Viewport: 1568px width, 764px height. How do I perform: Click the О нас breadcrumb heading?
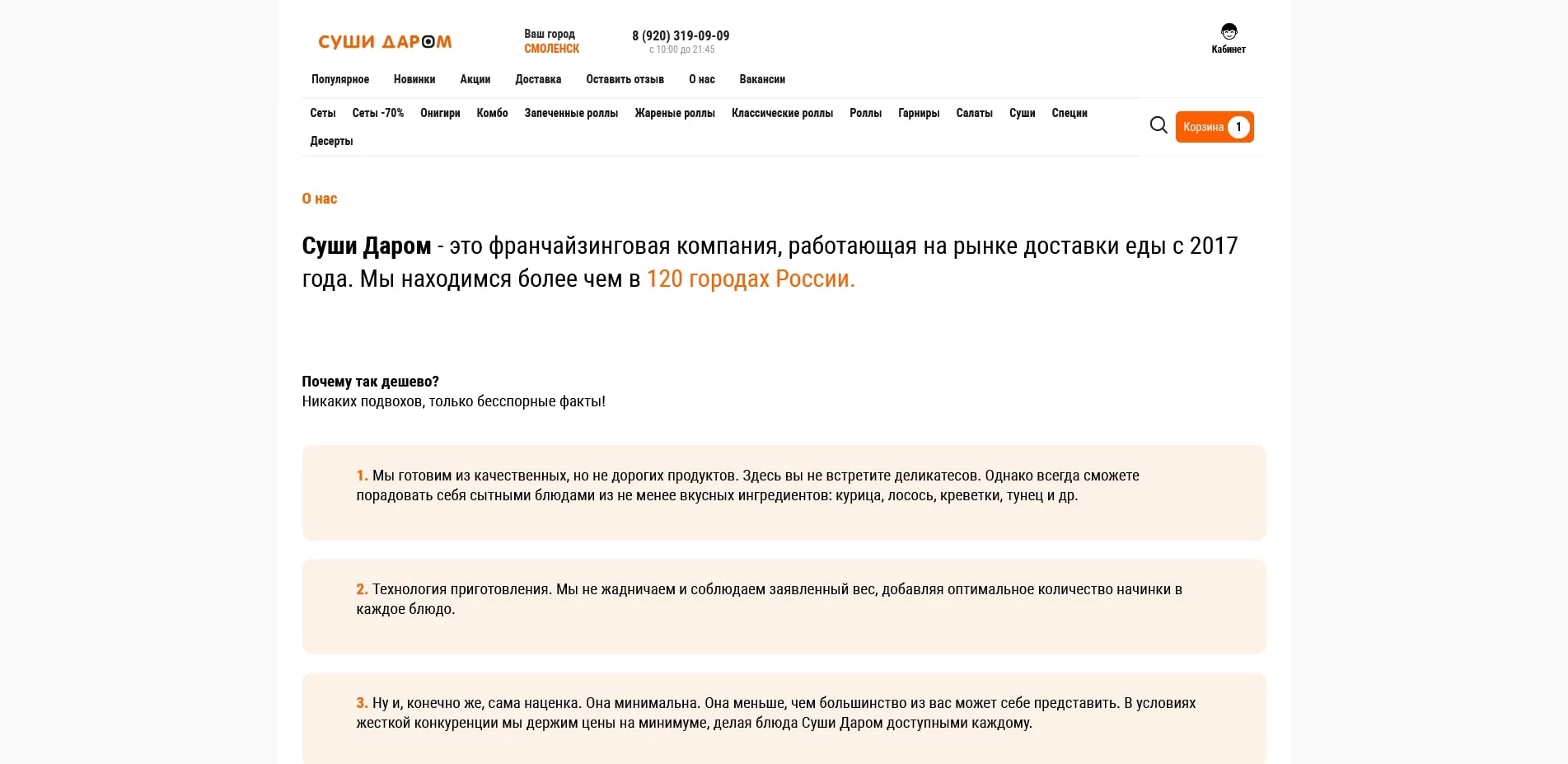click(x=318, y=199)
